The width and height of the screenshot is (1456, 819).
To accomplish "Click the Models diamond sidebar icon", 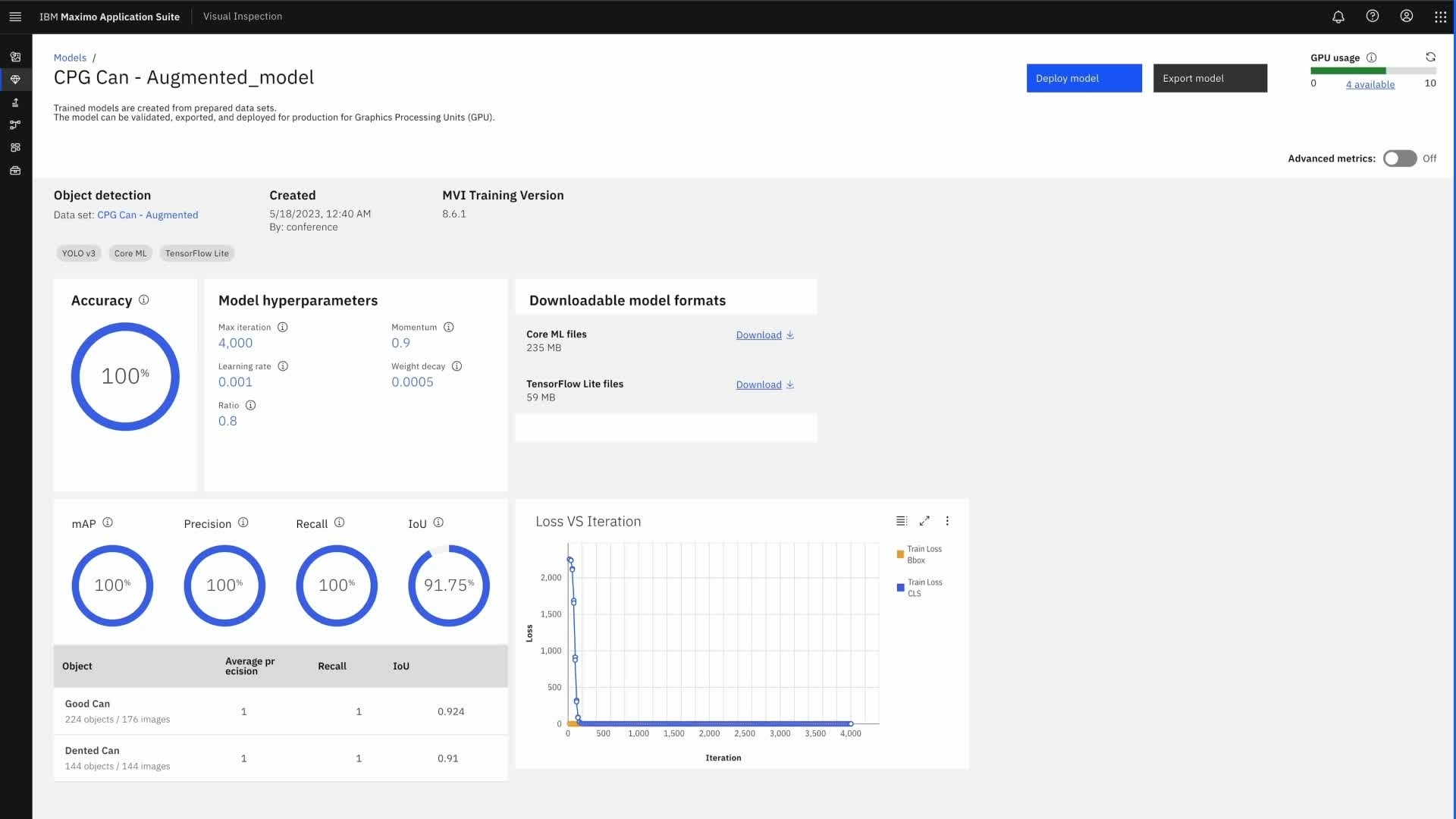I will 15,80.
